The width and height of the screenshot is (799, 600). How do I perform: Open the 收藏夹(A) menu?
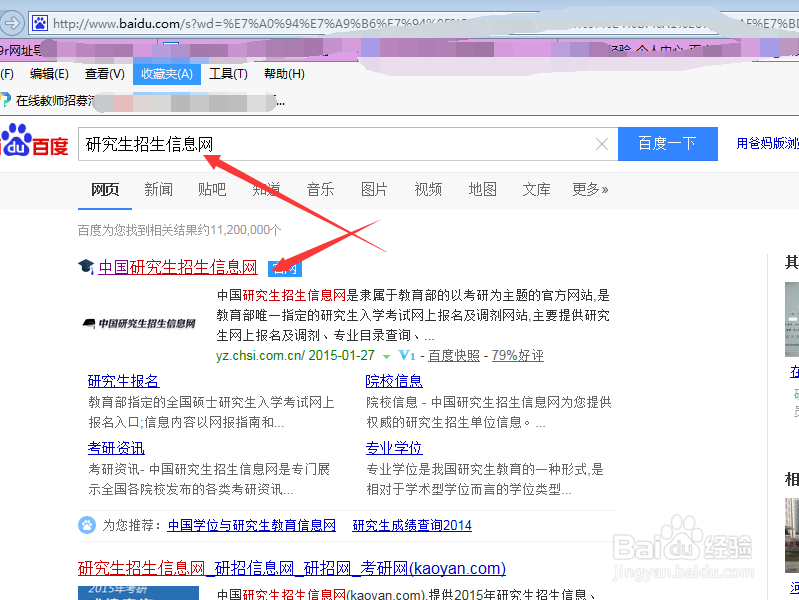[x=167, y=74]
